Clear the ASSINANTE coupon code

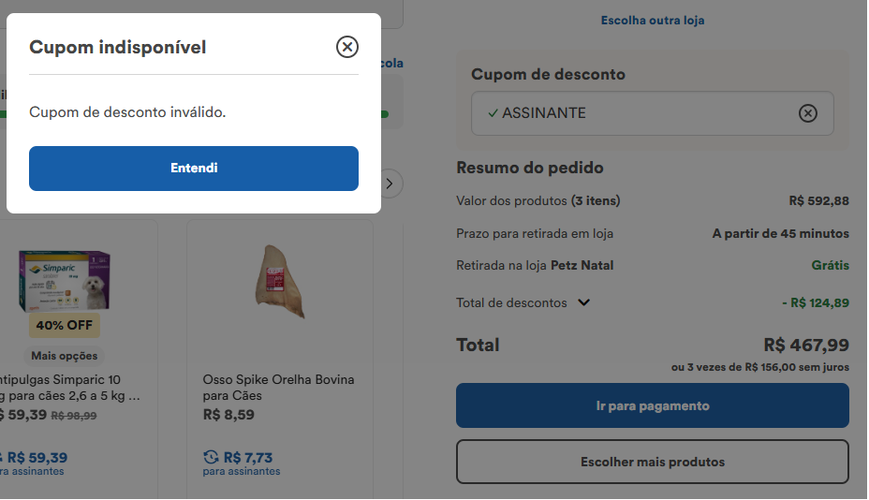pos(808,113)
